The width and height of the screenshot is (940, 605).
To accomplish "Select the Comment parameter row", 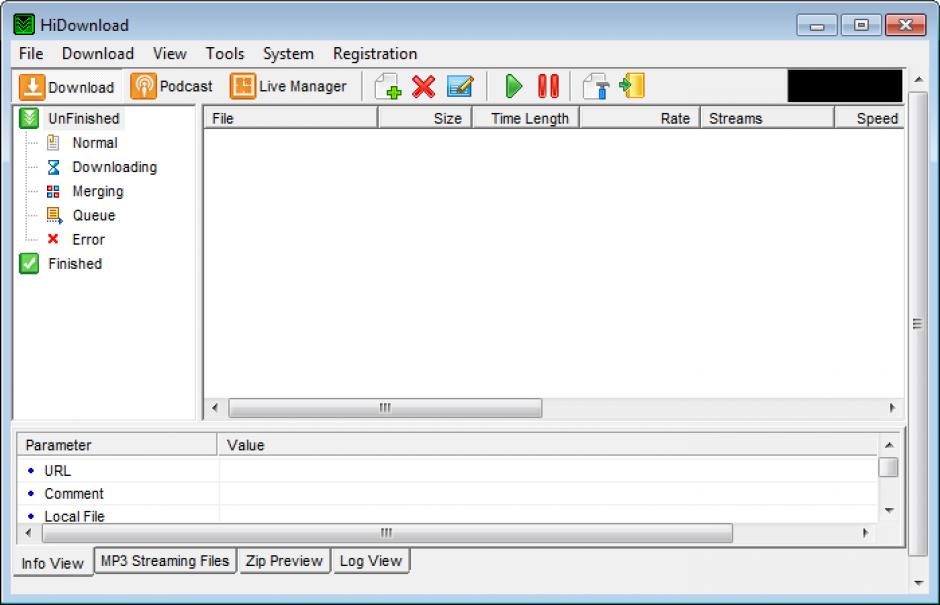I will 447,493.
